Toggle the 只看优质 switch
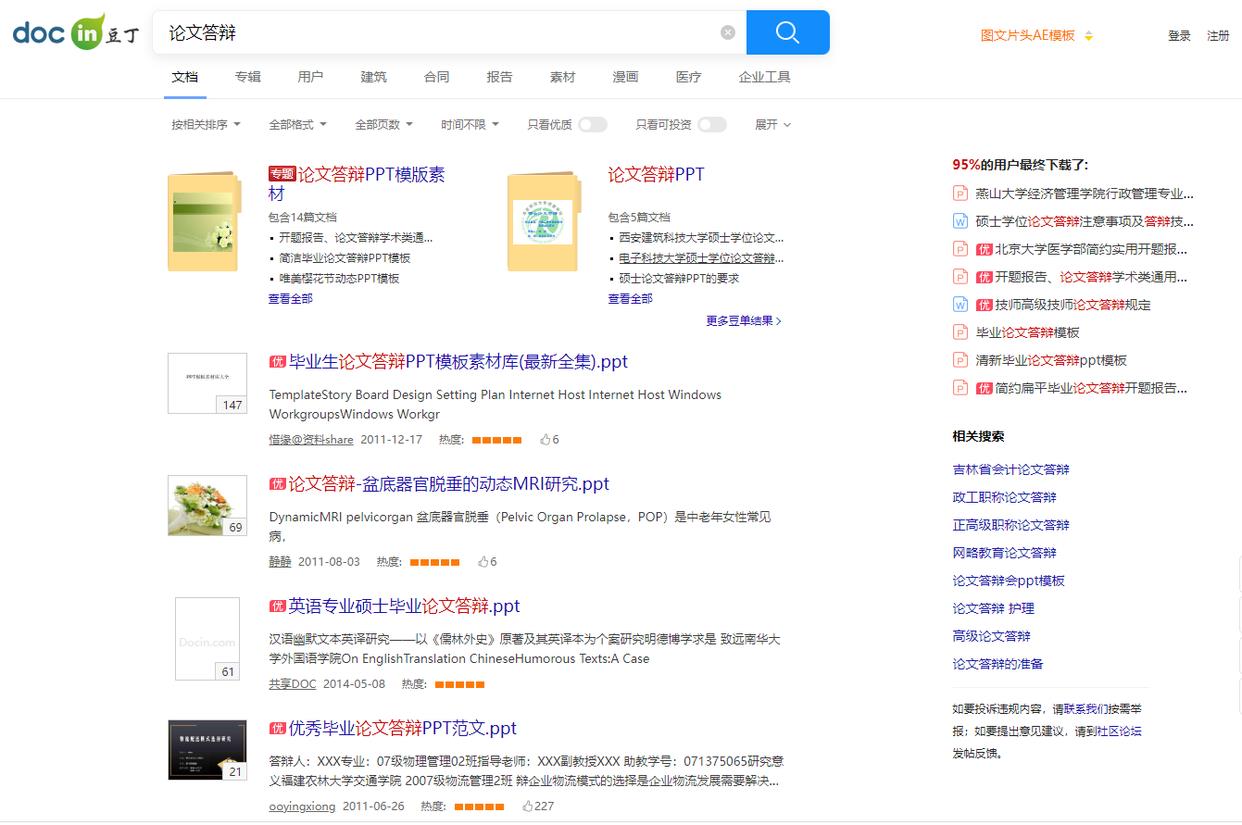The height and width of the screenshot is (825, 1242). click(x=592, y=125)
